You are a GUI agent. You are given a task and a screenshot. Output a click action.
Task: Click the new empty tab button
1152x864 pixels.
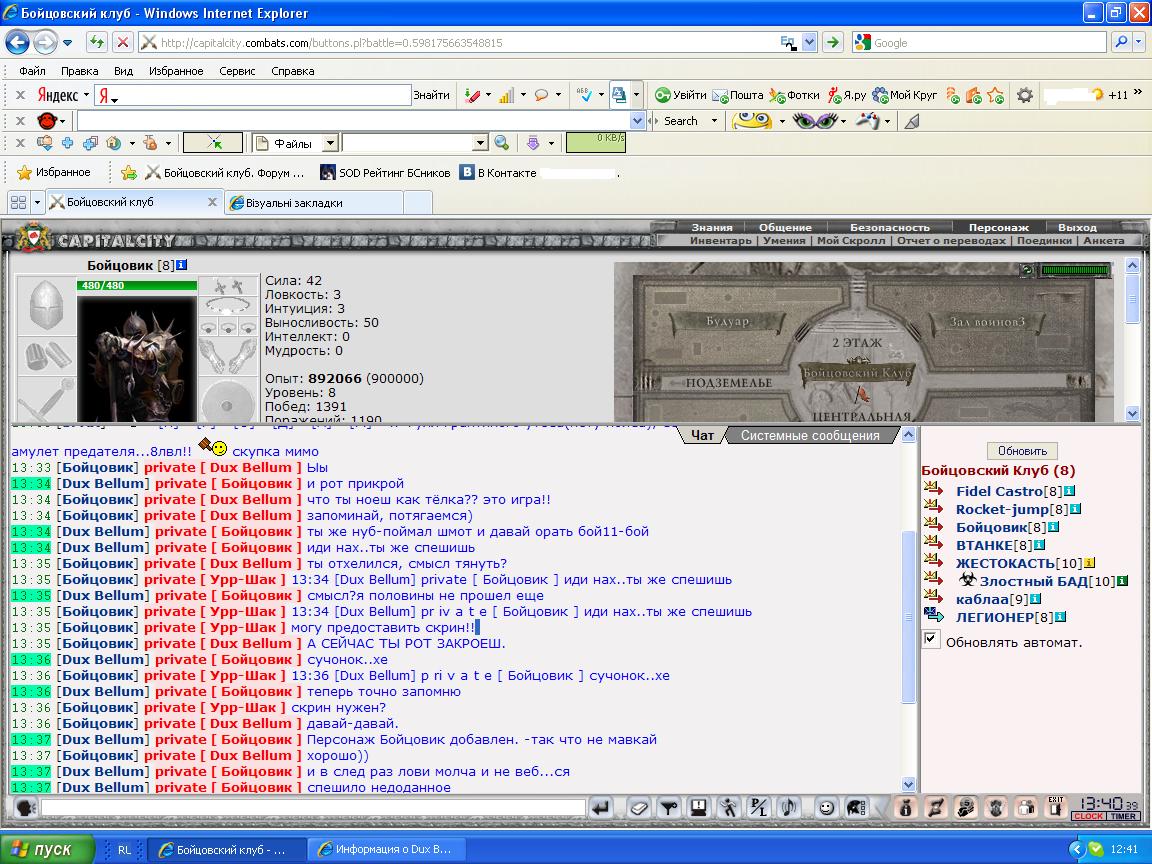[417, 203]
